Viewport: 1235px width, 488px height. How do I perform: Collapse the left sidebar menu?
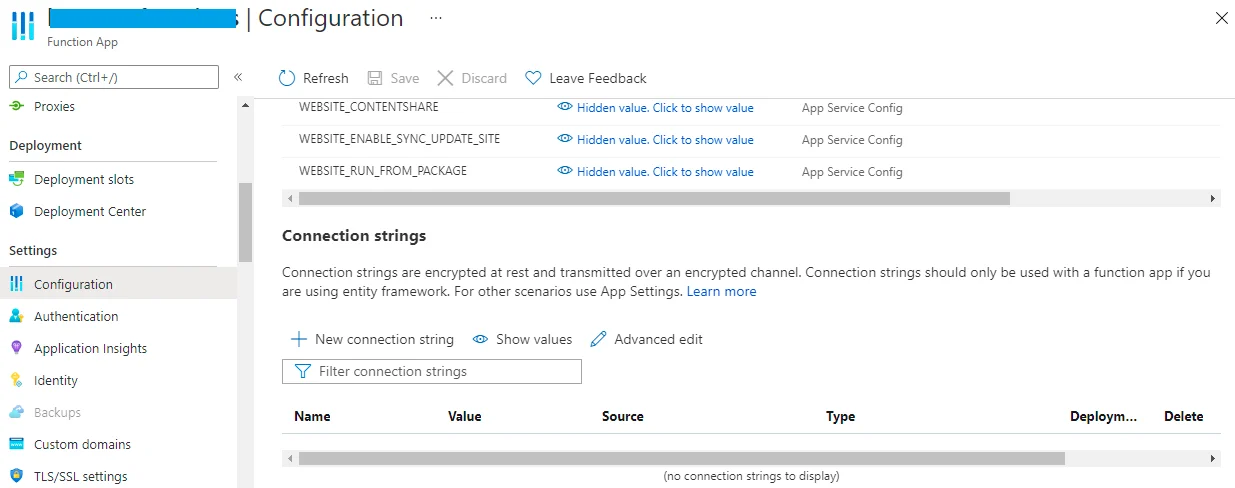tap(238, 77)
